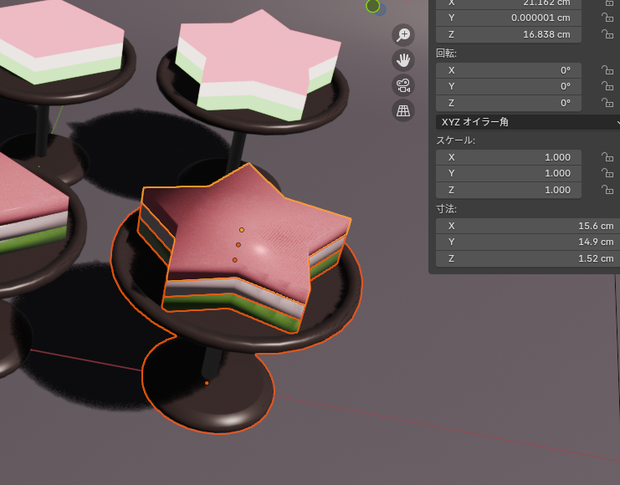Screen dimensions: 620x485
Task: Toggle lock for rotation X
Action: (607, 70)
